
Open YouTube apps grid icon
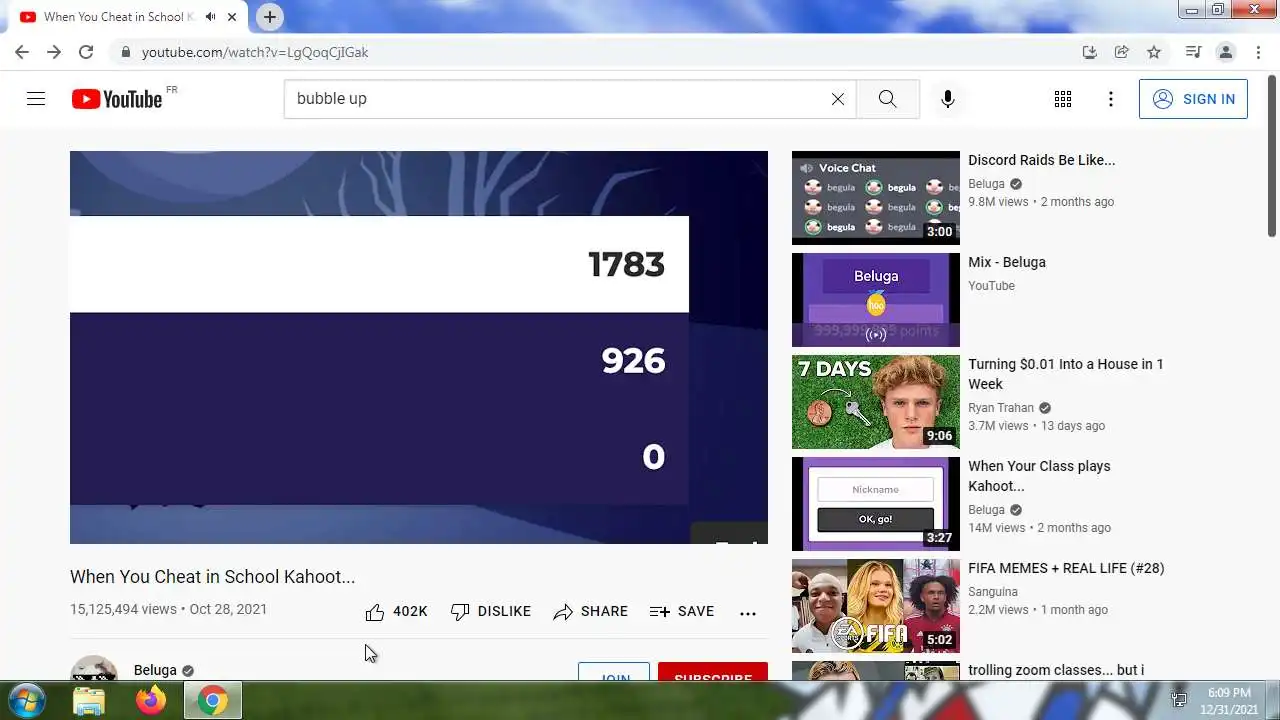pos(1063,99)
